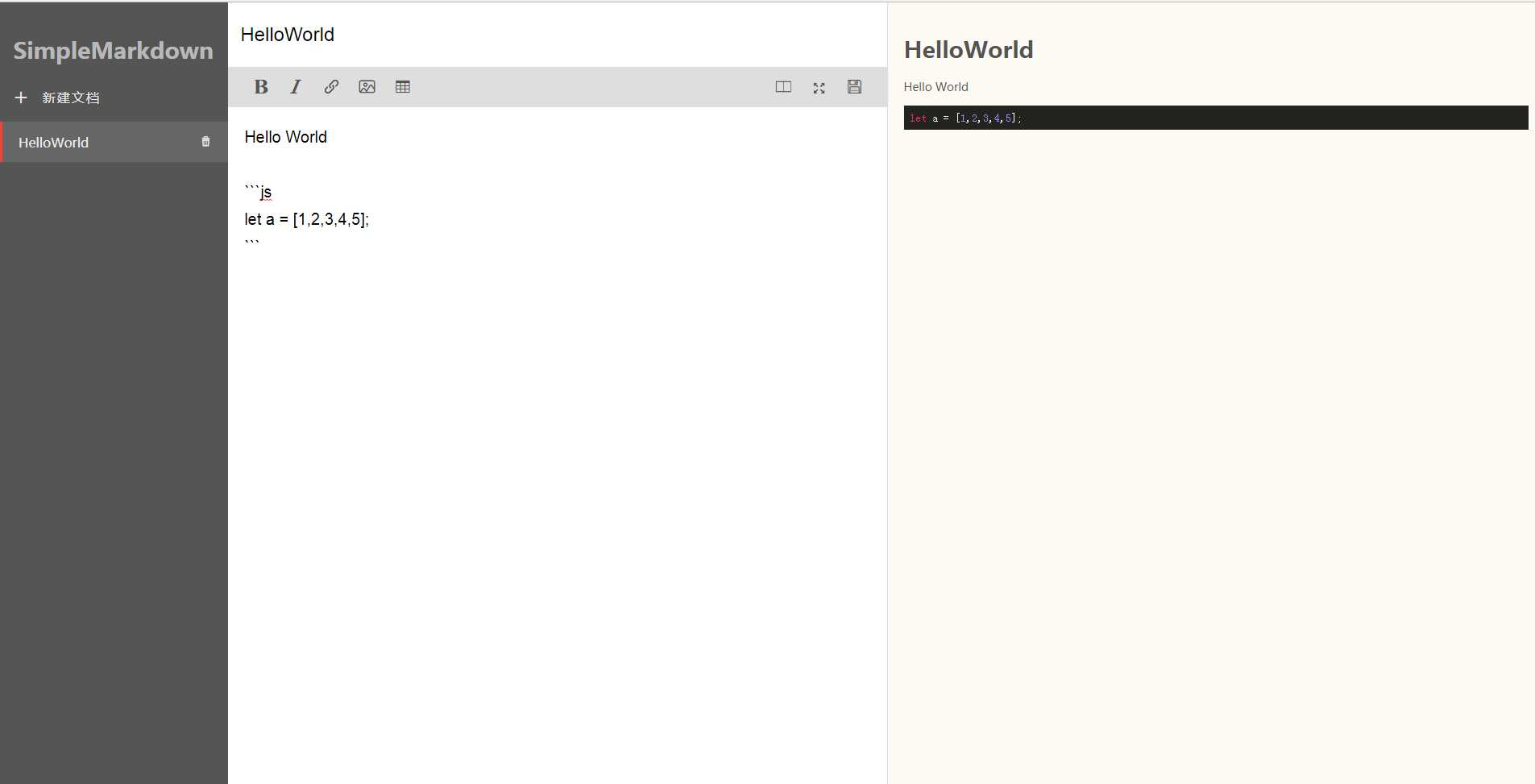Insert a table with the table icon
Image resolution: width=1535 pixels, height=784 pixels.
click(403, 87)
